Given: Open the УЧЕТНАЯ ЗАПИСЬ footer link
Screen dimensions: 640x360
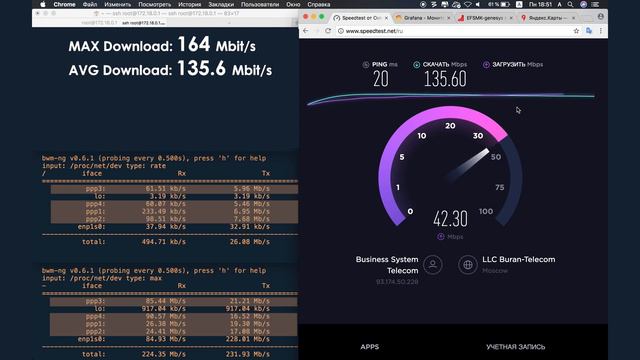Looking at the screenshot, I should click(516, 347).
